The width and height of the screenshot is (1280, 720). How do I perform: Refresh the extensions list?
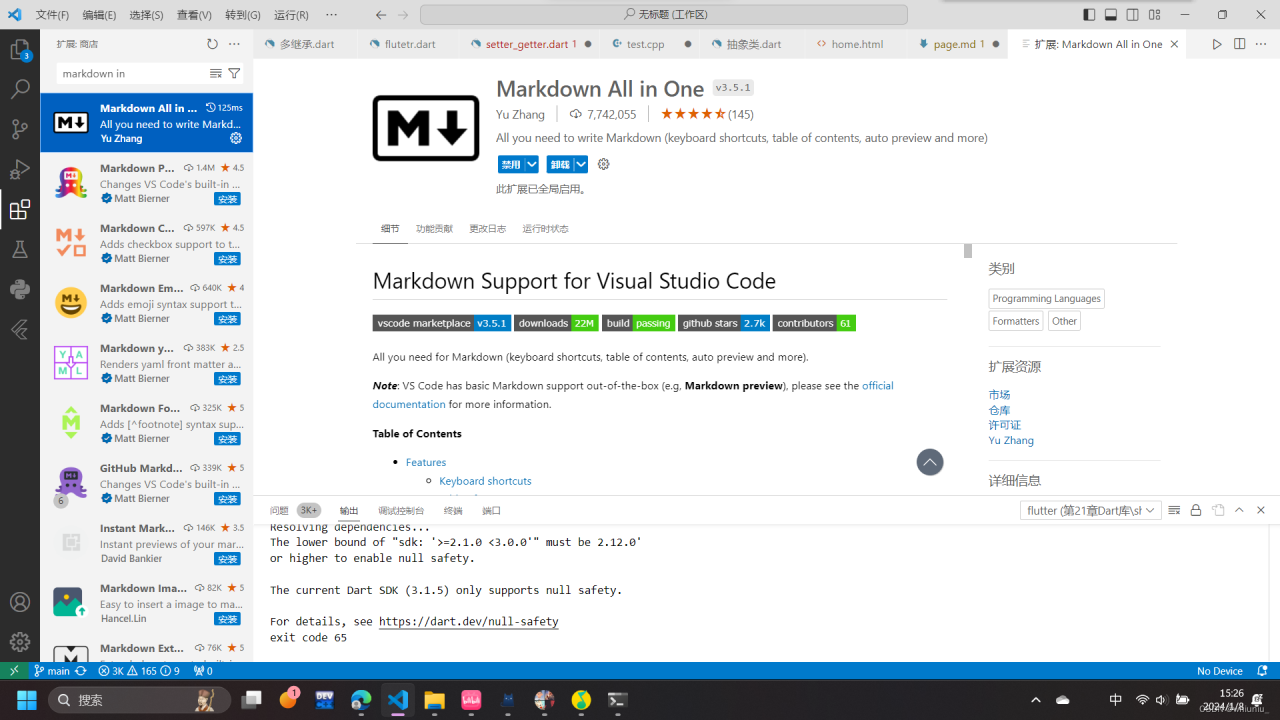212,44
